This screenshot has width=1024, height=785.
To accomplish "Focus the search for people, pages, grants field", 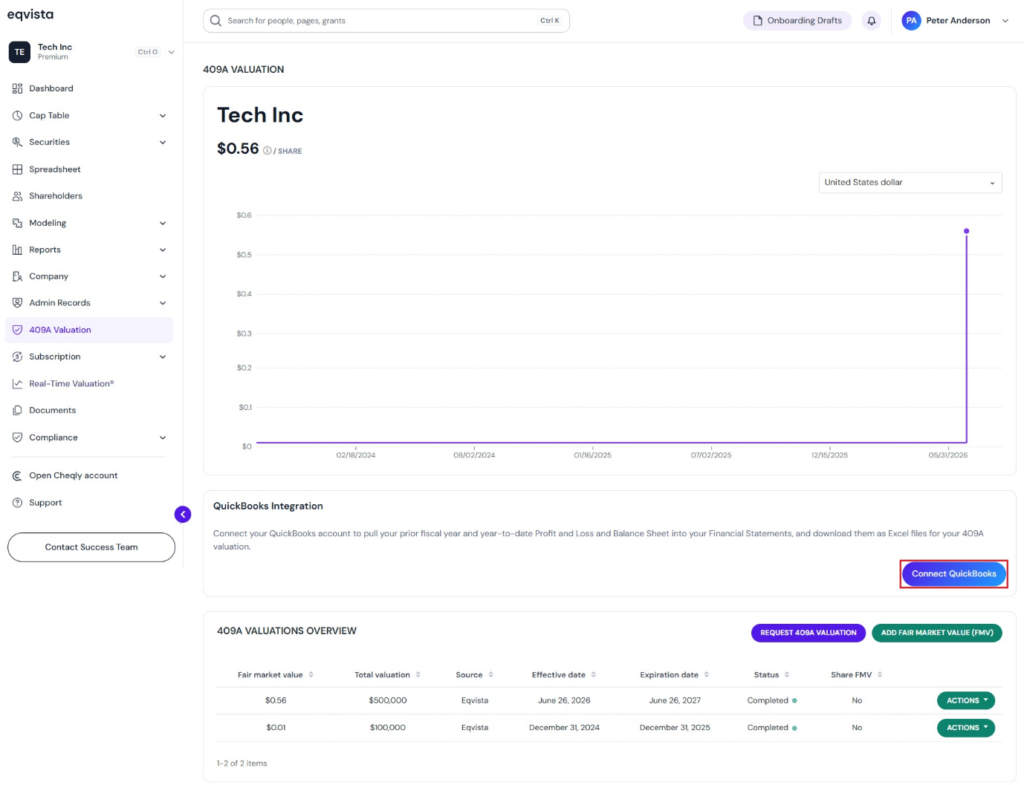I will (x=386, y=21).
